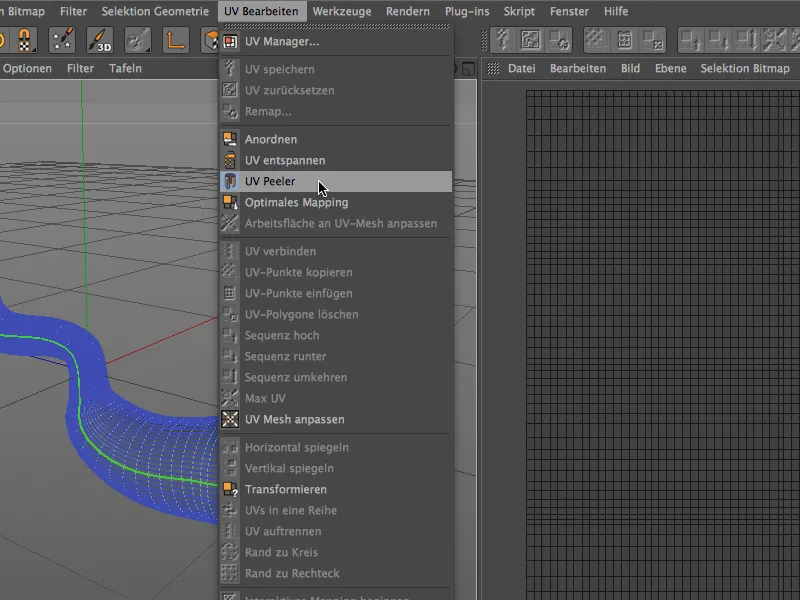This screenshot has width=800, height=600.
Task: Open the Selektion Geometrie menu
Action: (x=154, y=11)
